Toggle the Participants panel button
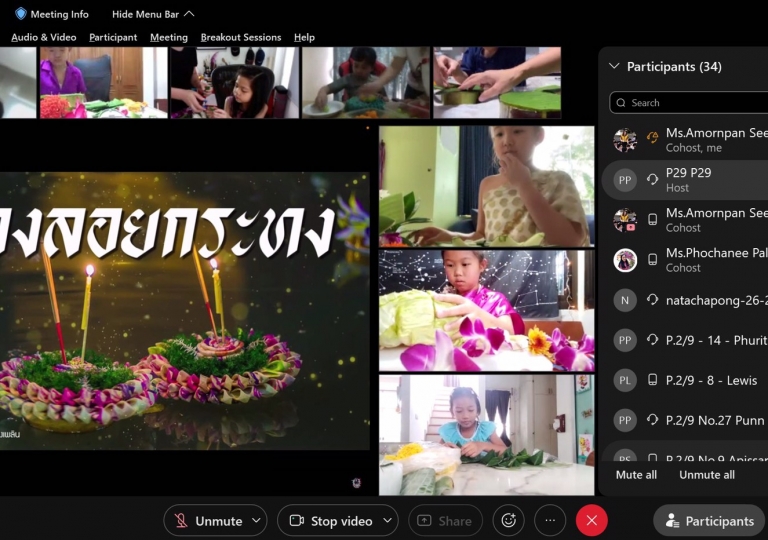This screenshot has height=540, width=768. (x=709, y=520)
